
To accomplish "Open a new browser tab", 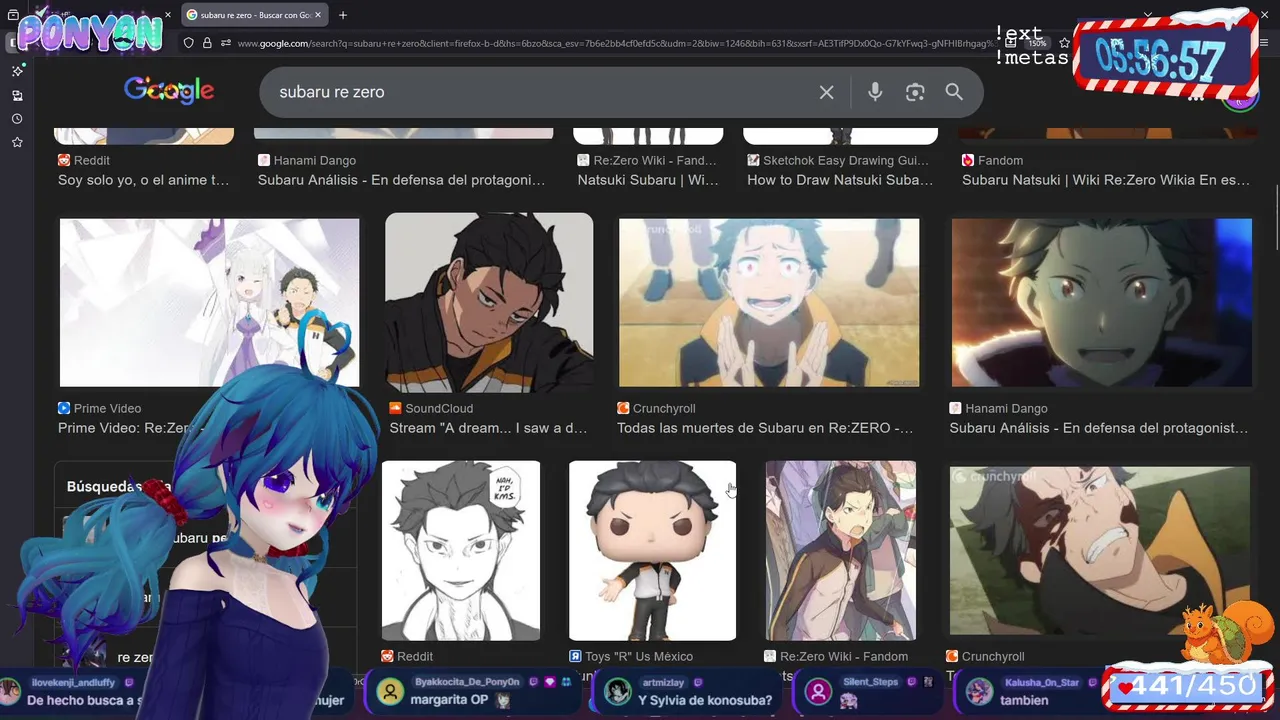I will point(343,15).
